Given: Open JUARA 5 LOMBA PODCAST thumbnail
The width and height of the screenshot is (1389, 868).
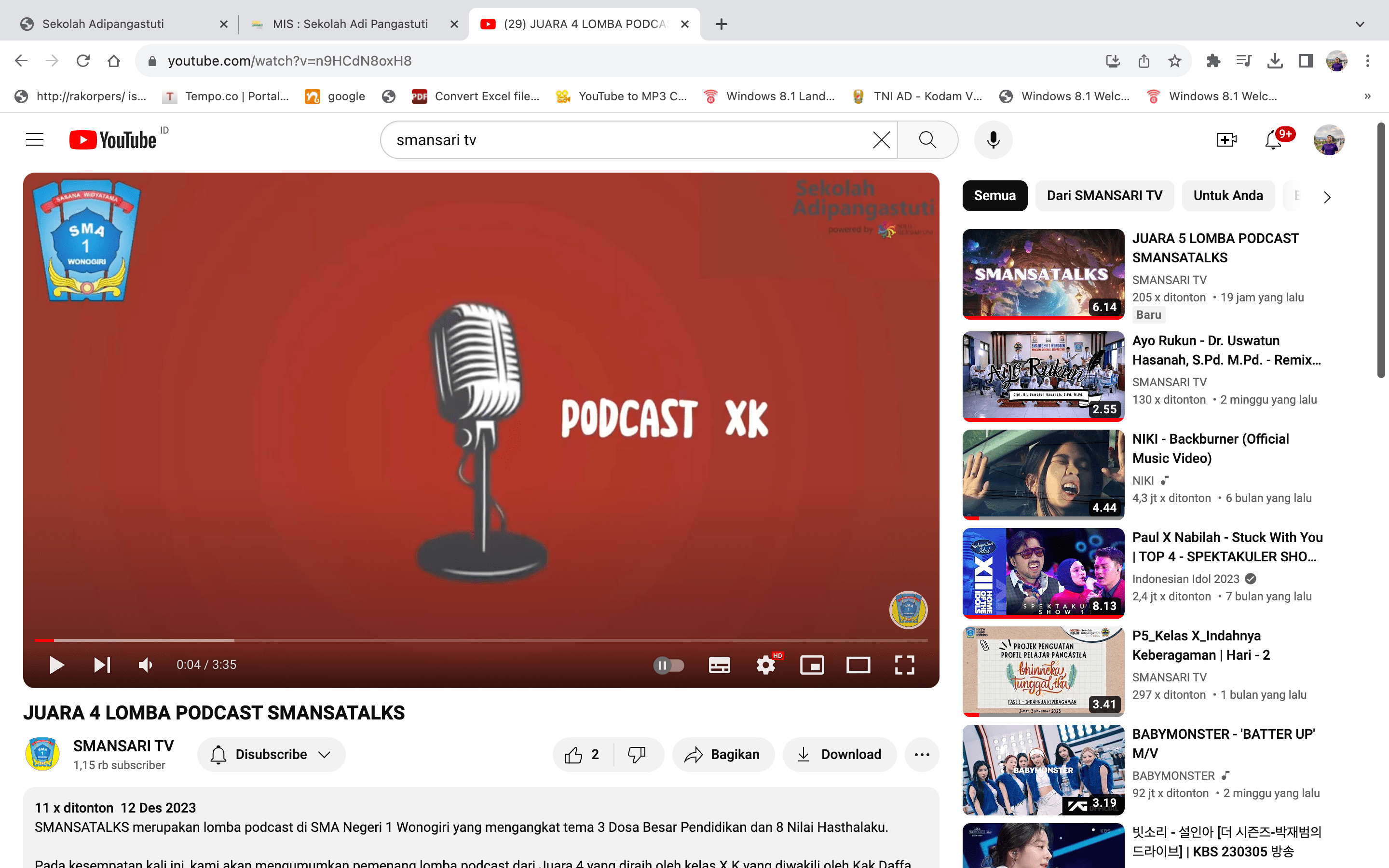Looking at the screenshot, I should (1043, 274).
